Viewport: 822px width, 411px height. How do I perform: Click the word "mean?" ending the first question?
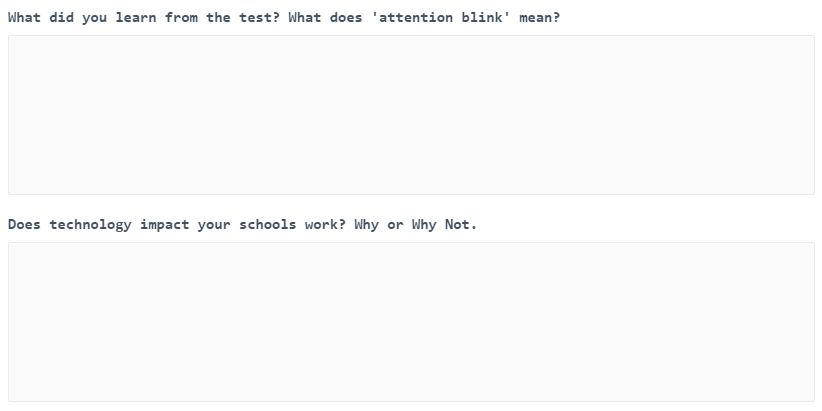(x=539, y=18)
